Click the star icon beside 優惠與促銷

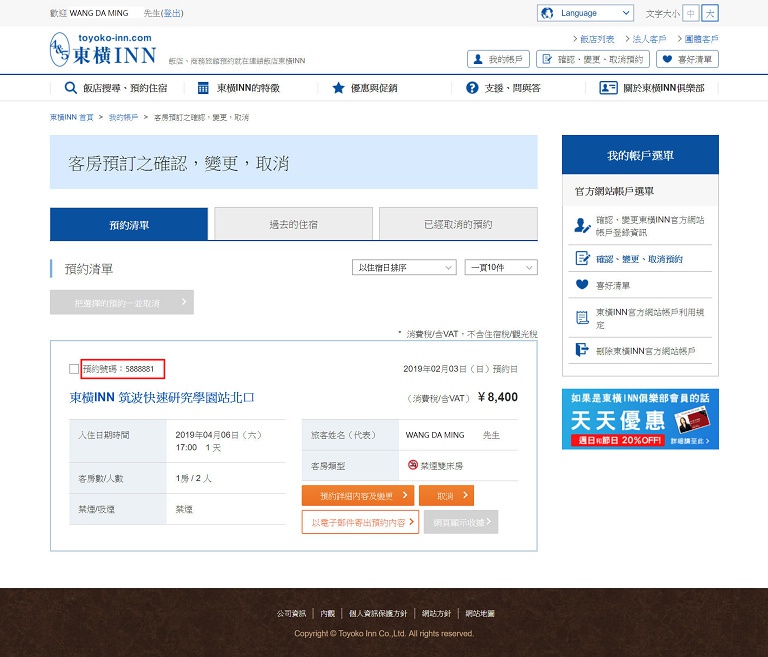[x=338, y=88]
